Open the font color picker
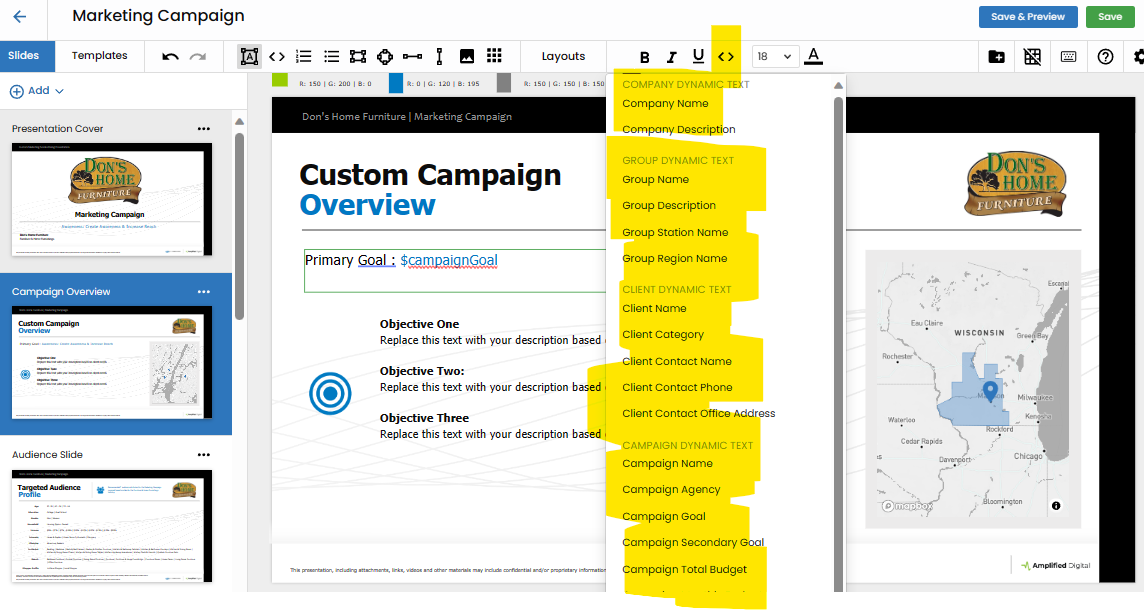Image resolution: width=1144 pixels, height=610 pixels. click(x=813, y=57)
